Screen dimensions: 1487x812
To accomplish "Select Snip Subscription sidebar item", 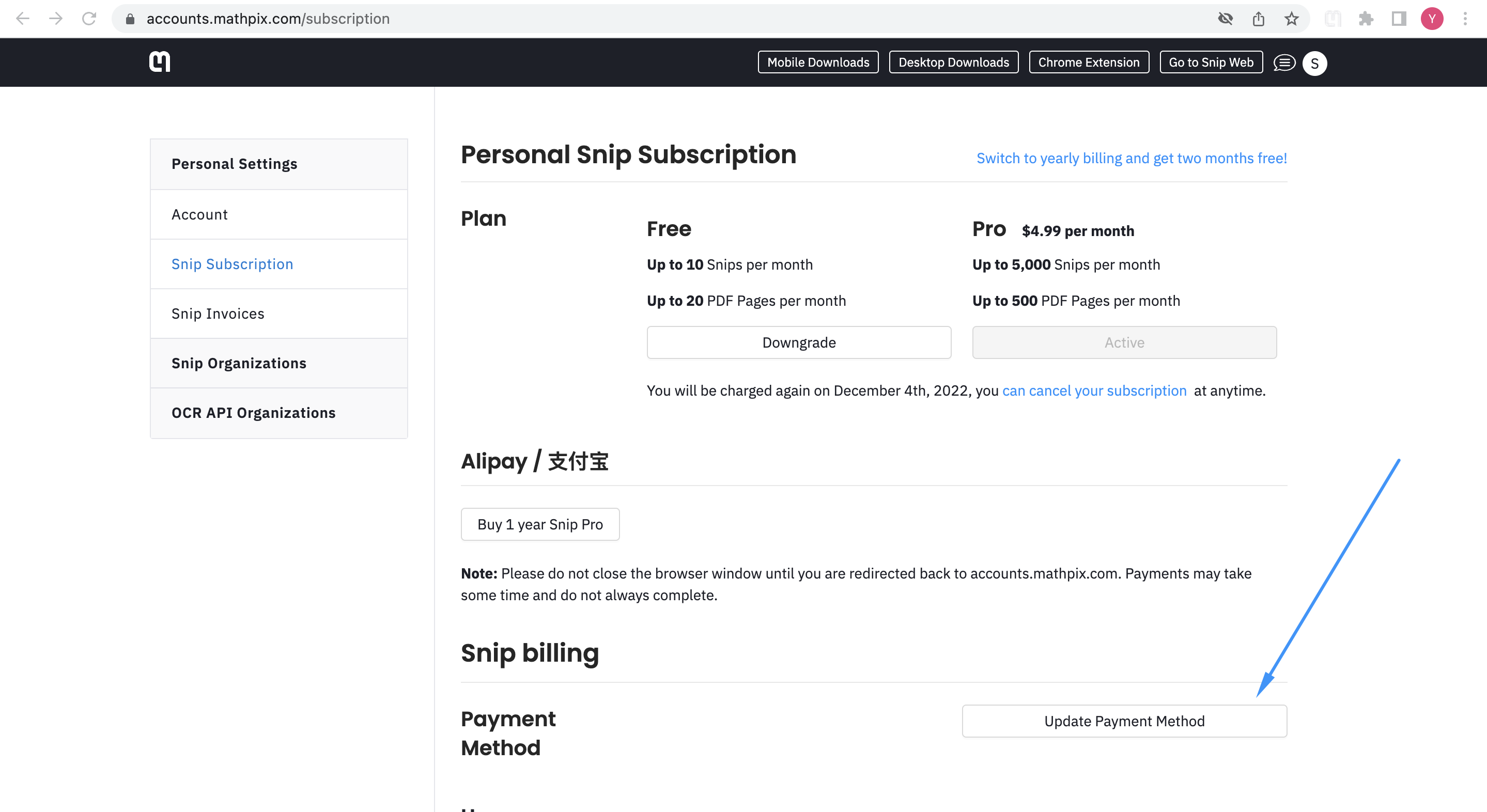I will coord(232,263).
